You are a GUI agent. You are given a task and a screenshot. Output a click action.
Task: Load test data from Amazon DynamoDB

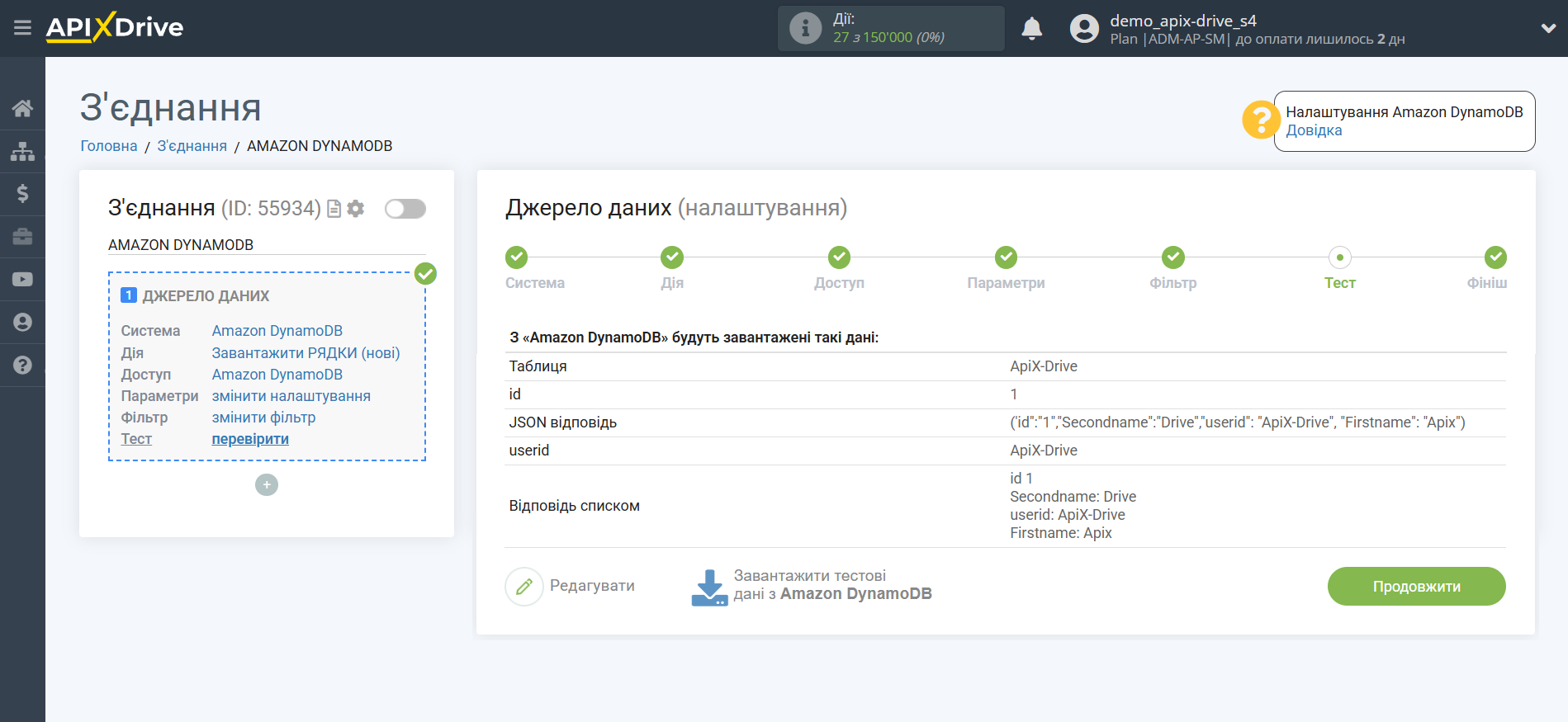(x=812, y=586)
